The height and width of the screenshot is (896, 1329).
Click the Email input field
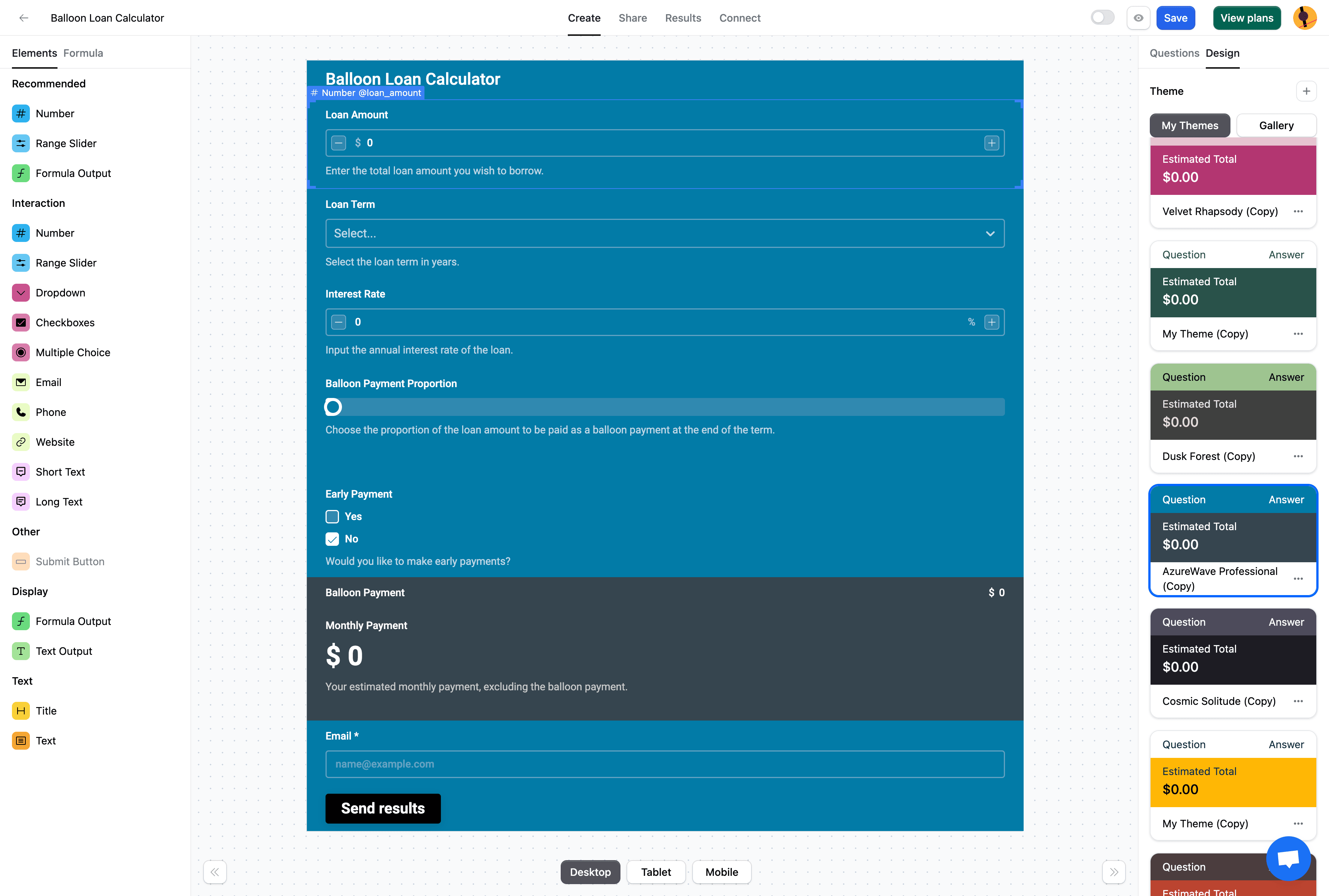click(x=664, y=764)
